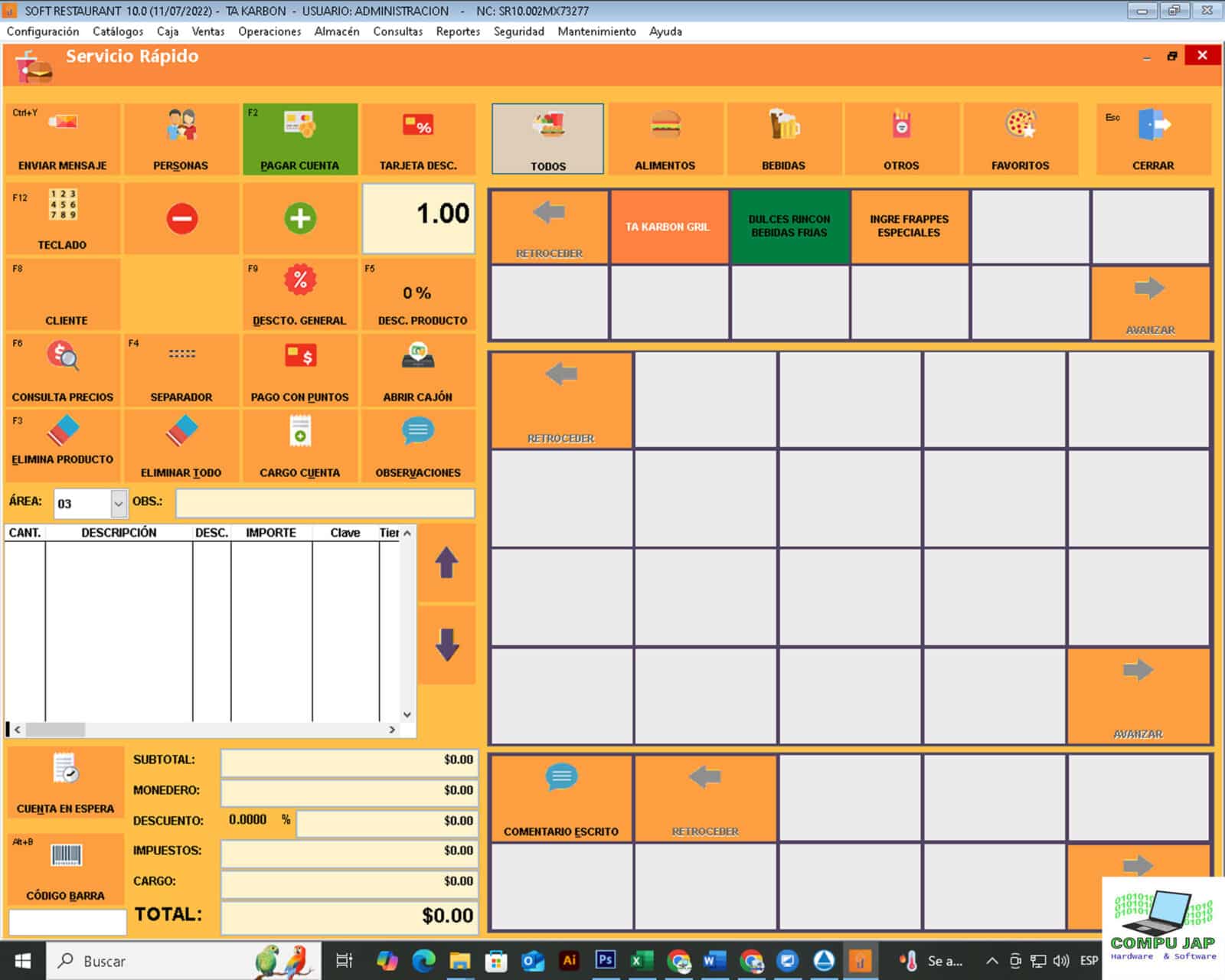Select the ALIMENTOS burger category
This screenshot has width=1225, height=980.
click(x=665, y=139)
